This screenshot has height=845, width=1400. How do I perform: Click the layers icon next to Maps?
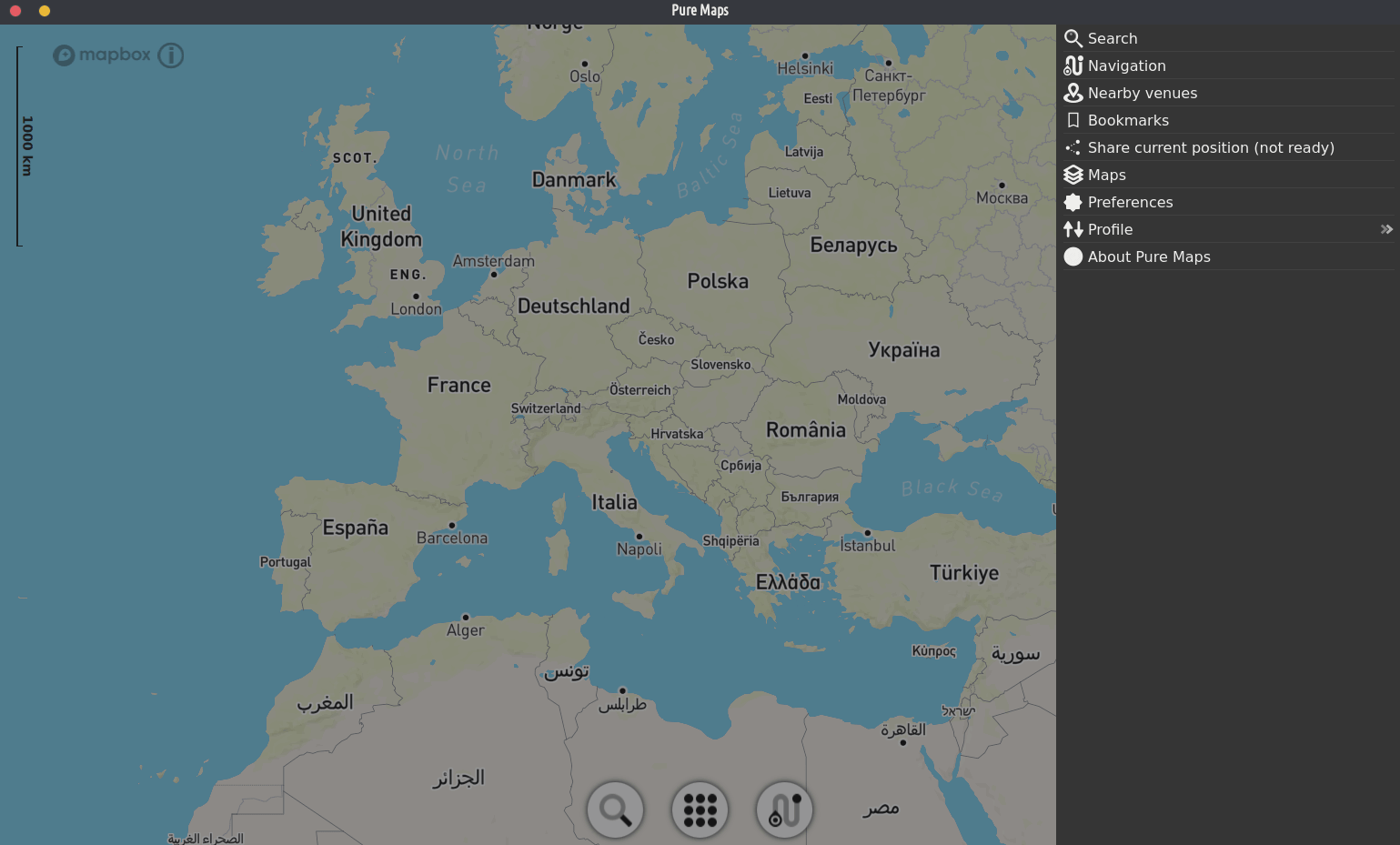coord(1073,175)
